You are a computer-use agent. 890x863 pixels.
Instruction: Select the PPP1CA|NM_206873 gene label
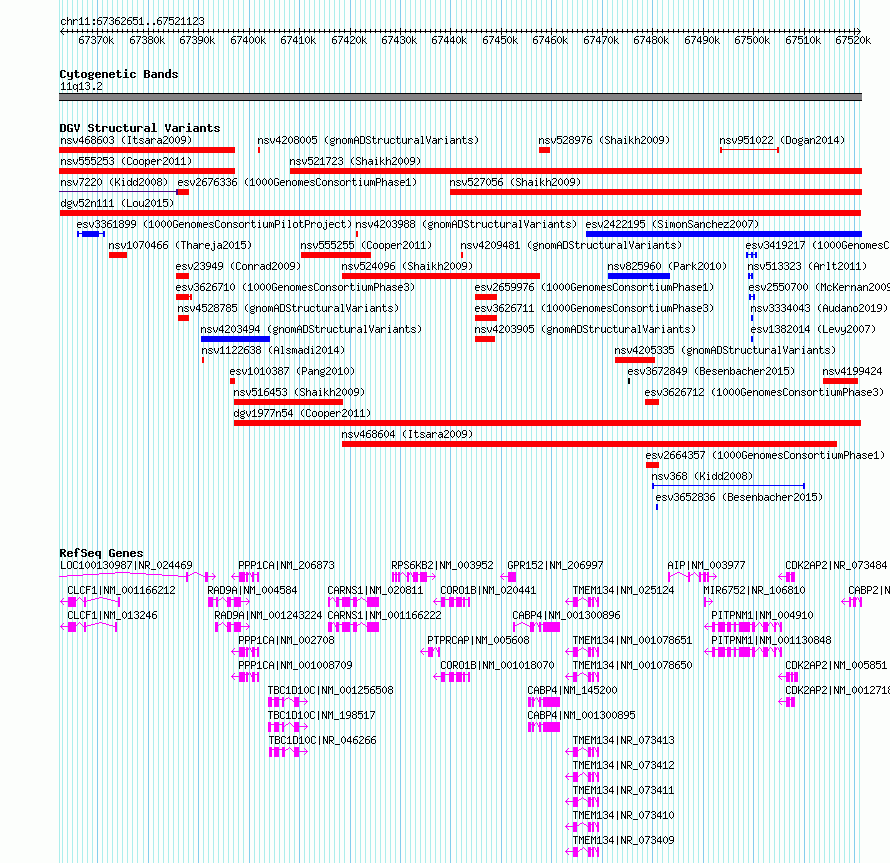pos(286,565)
